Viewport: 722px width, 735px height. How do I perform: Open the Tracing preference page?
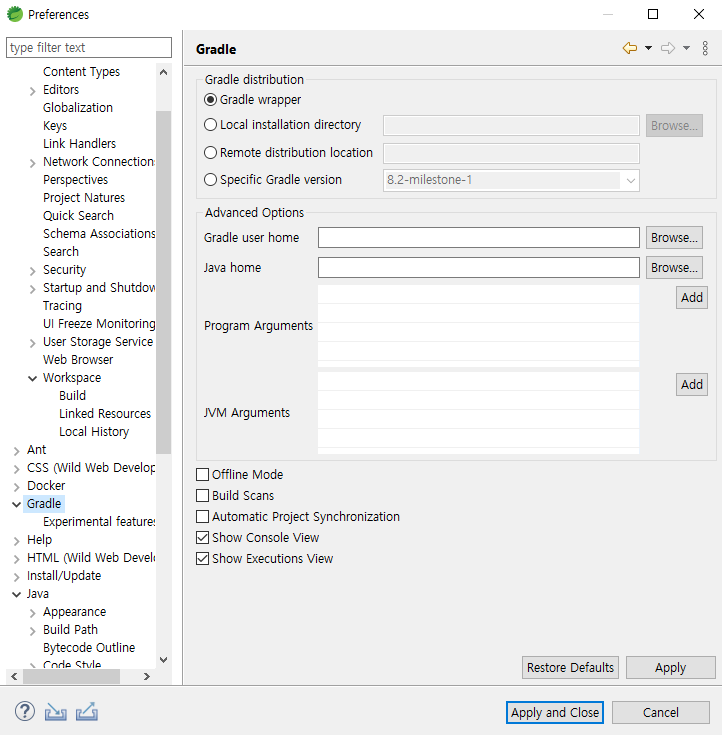[x=62, y=306]
